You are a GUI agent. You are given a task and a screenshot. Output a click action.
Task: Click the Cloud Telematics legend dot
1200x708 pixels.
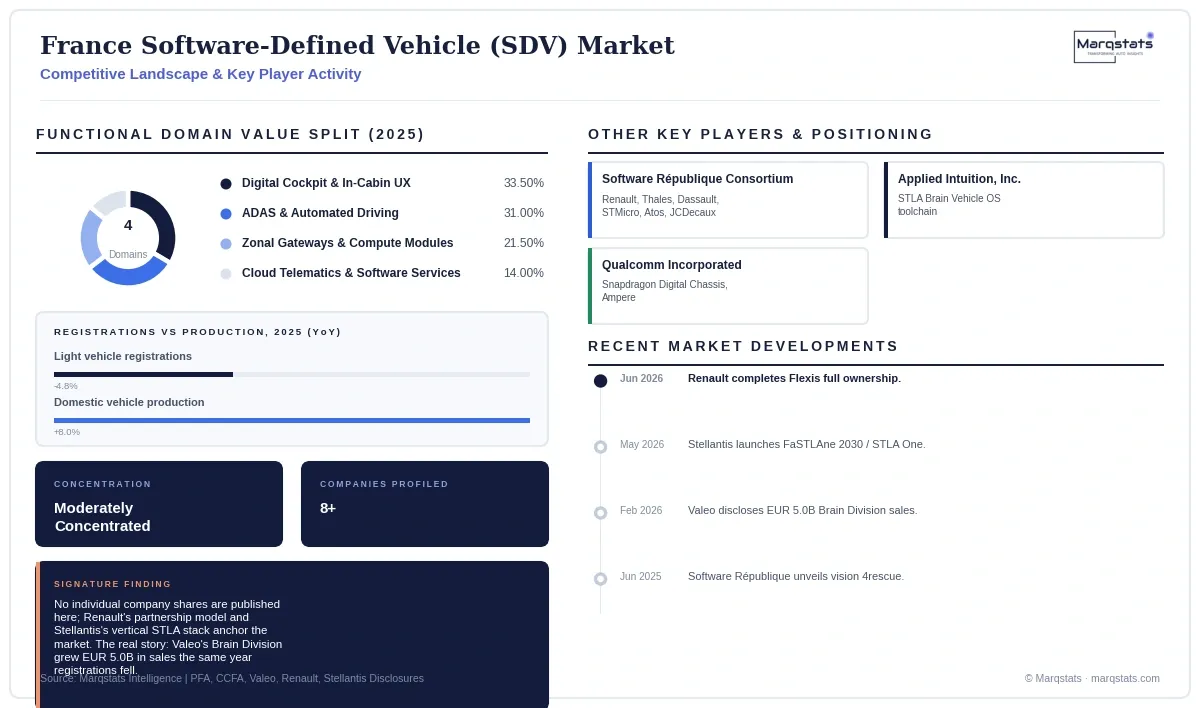226,274
